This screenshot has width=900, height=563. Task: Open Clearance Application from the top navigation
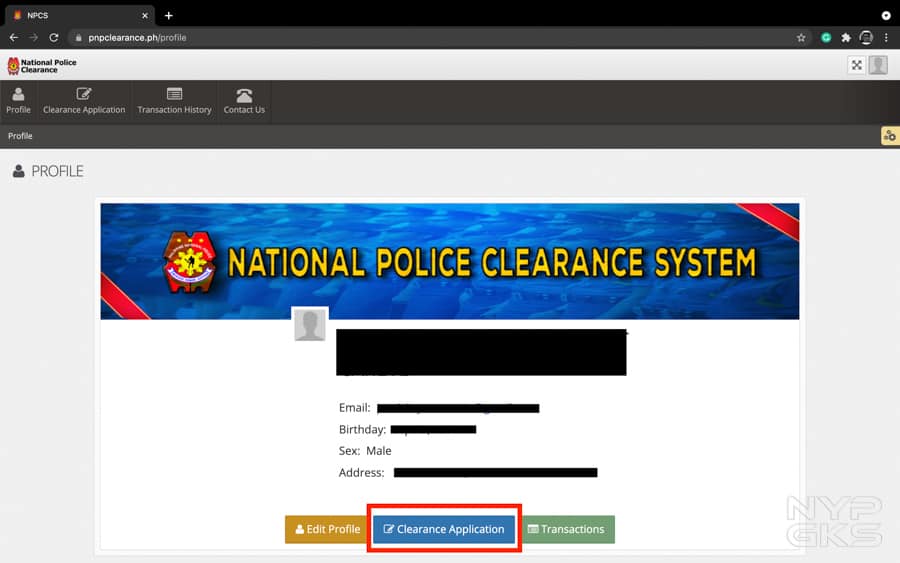click(84, 101)
